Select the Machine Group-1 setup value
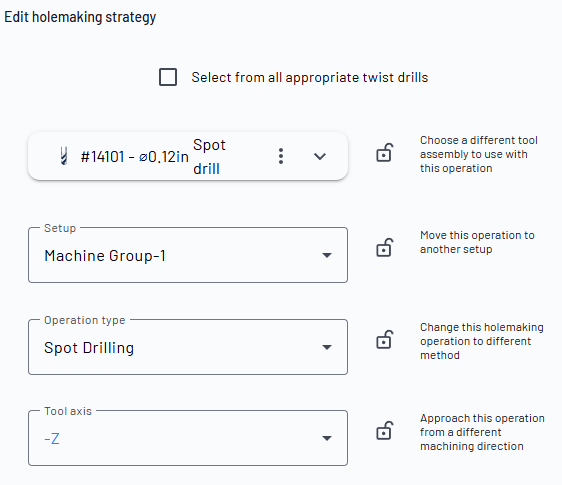562x485 pixels. click(x=105, y=256)
